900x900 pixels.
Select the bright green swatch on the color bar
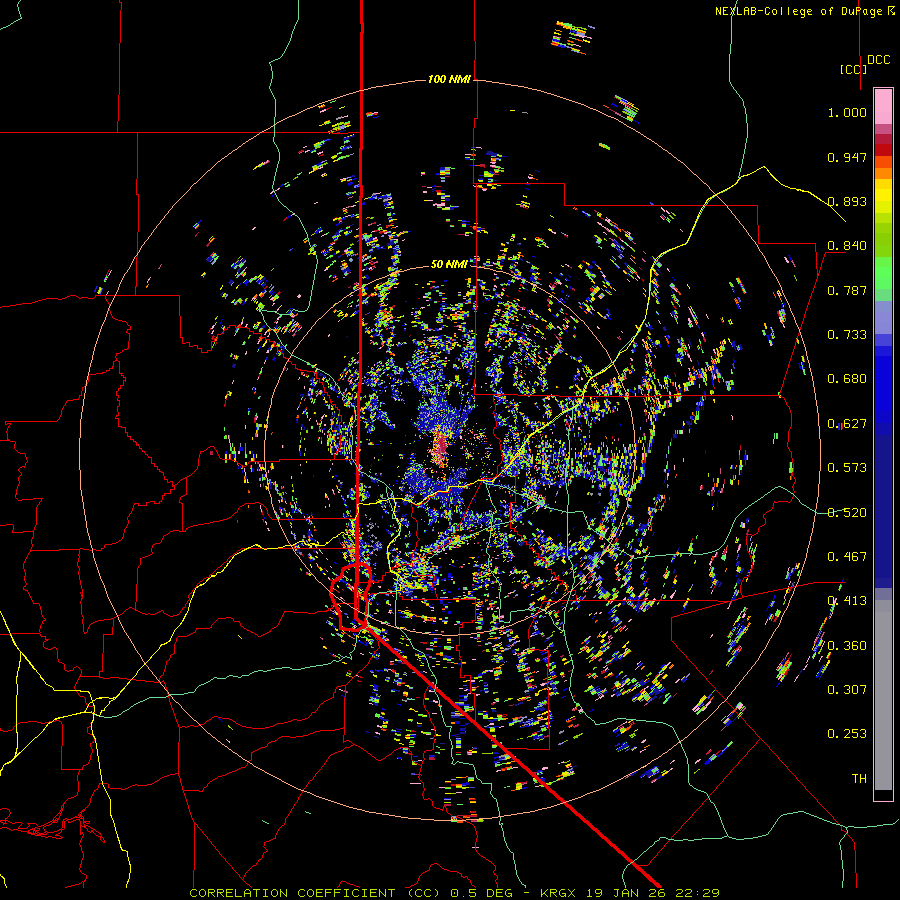coord(883,273)
